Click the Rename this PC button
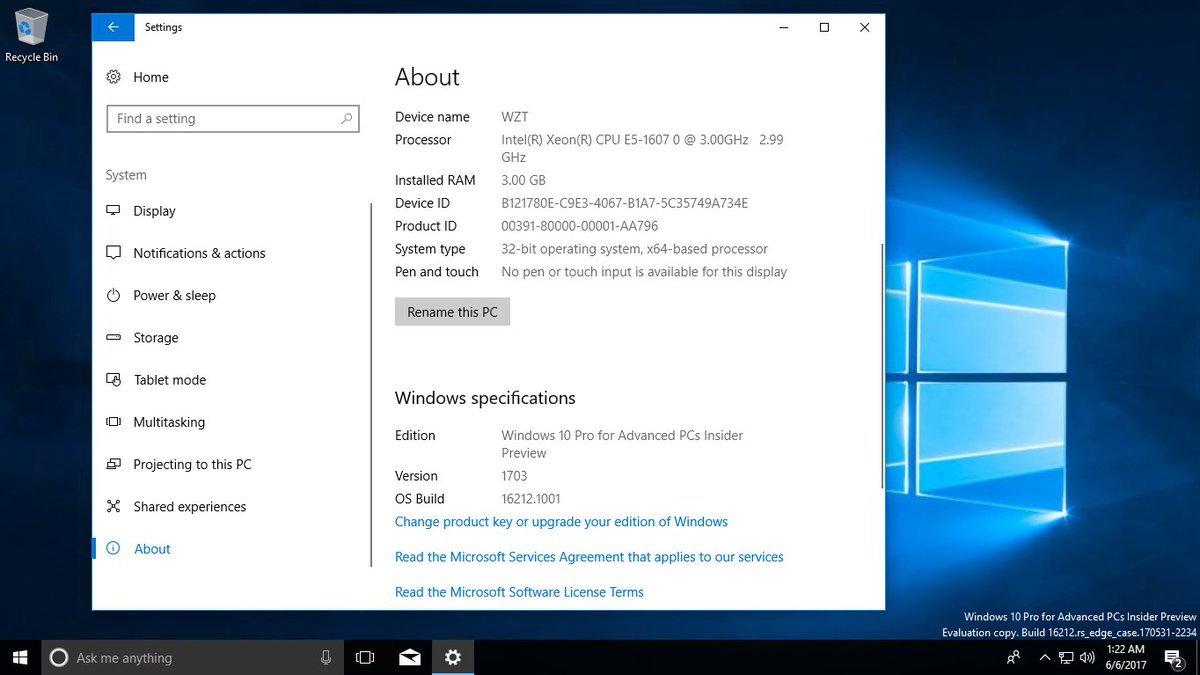 click(x=452, y=312)
